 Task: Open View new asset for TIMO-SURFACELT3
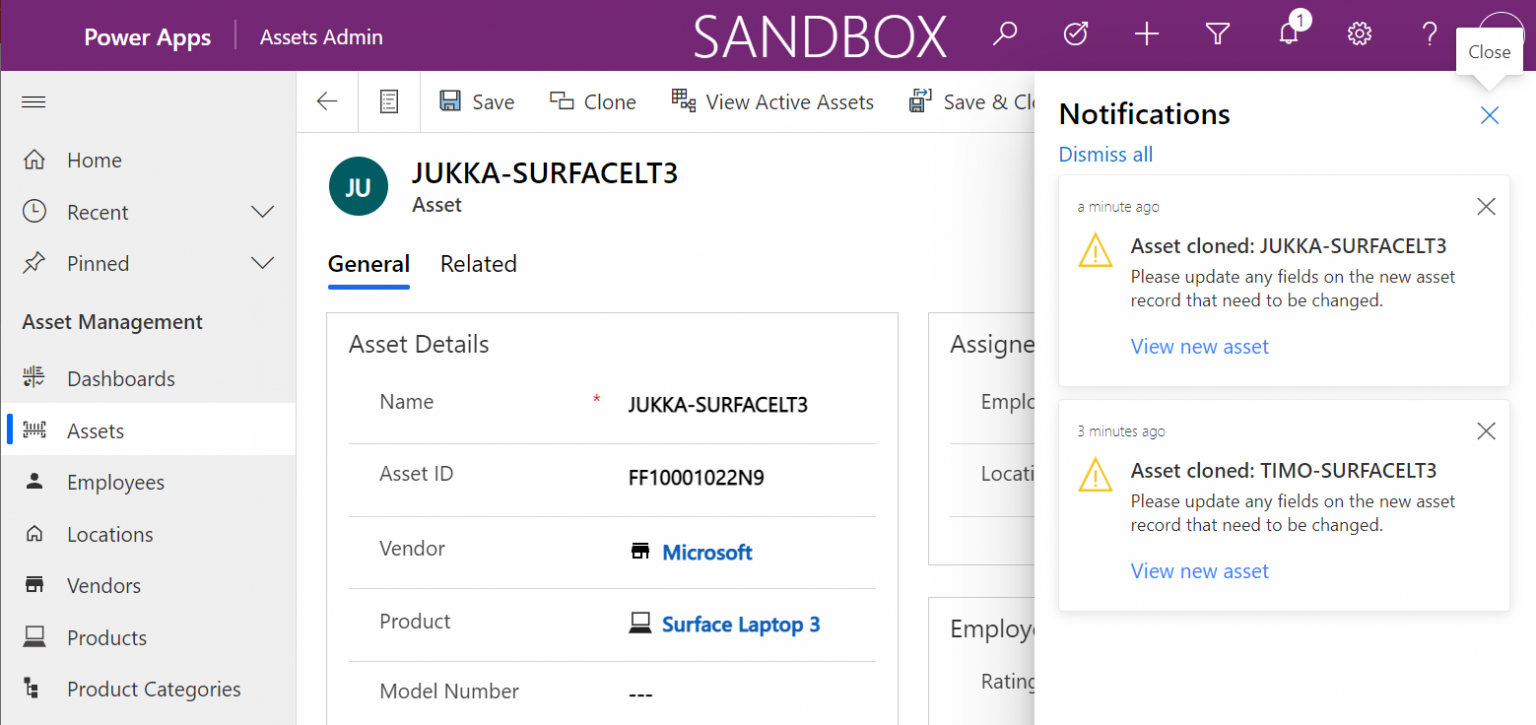[x=1200, y=571]
